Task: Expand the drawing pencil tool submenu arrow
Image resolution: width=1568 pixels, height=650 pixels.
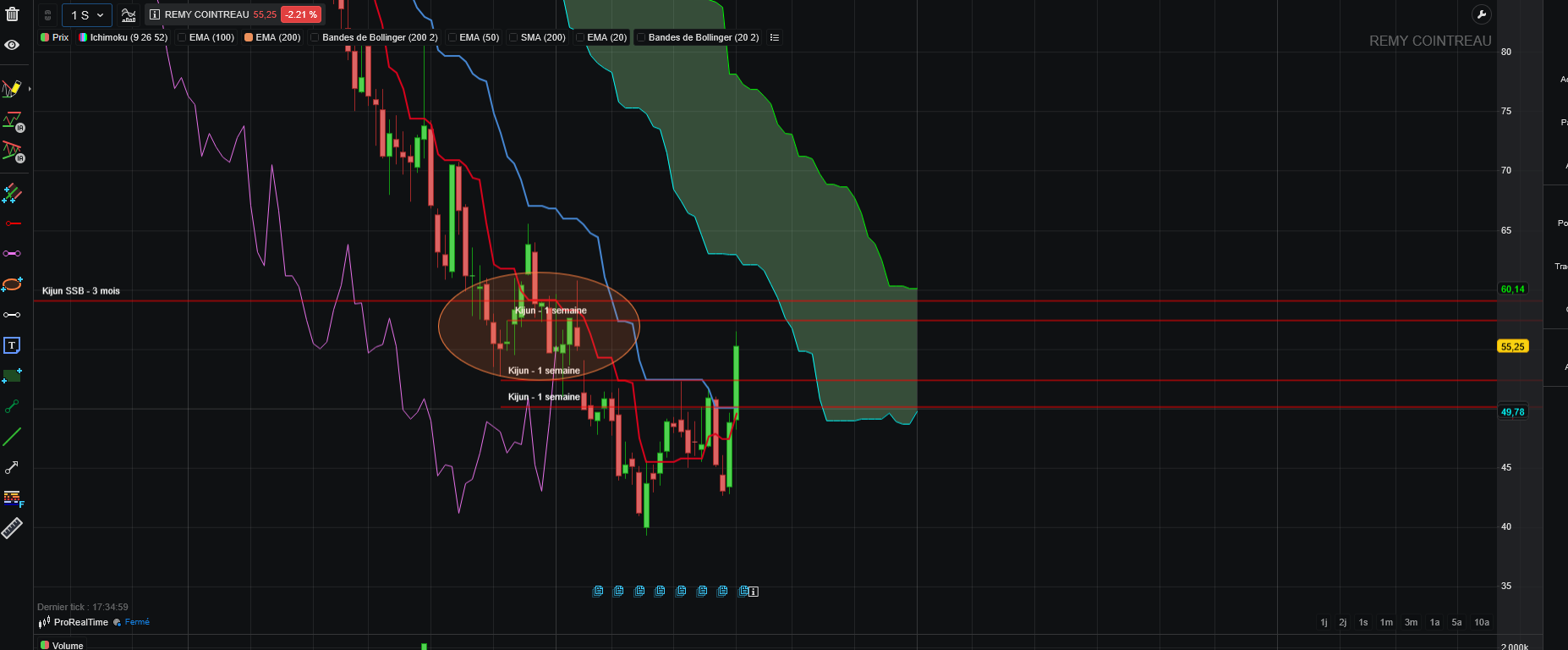Action: 30,89
